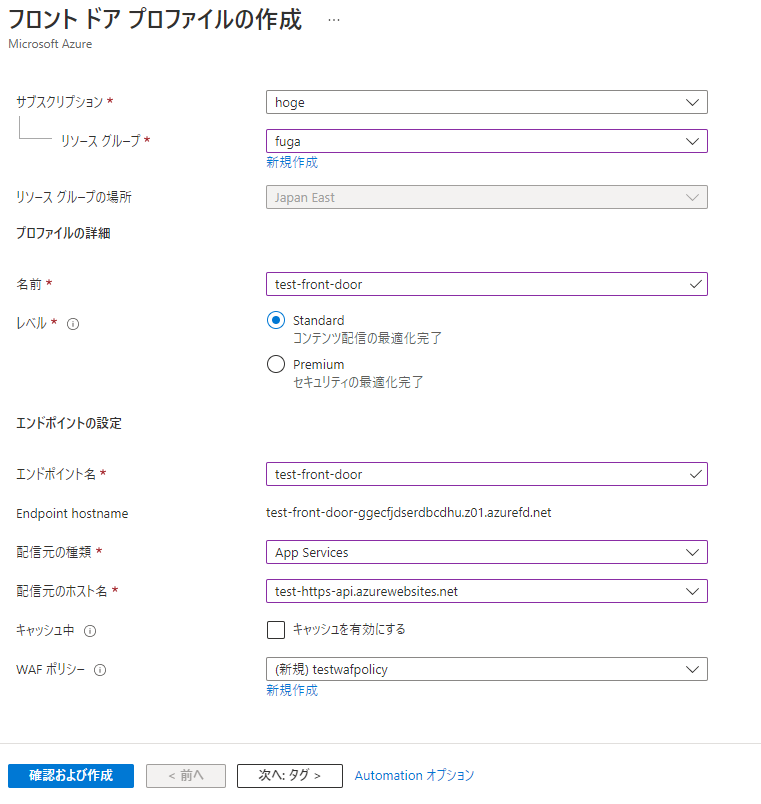
Task: Select the Premium tier radio button
Action: pyautogui.click(x=276, y=364)
